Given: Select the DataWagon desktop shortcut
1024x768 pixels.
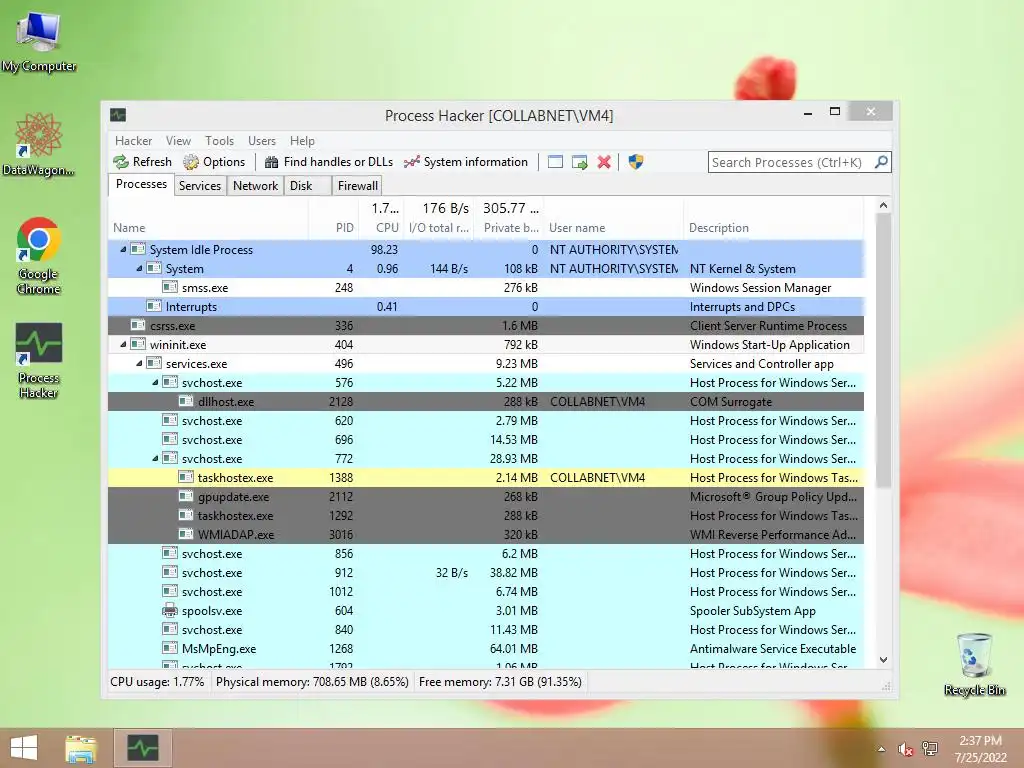Looking at the screenshot, I should (39, 144).
